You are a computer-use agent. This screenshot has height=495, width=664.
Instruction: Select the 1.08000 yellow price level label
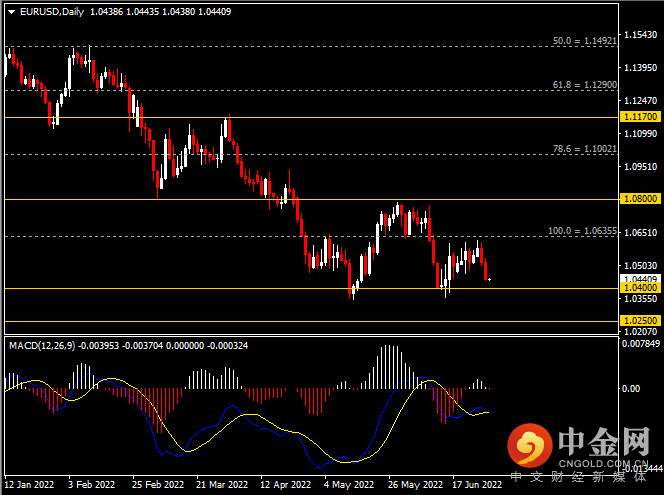coord(640,199)
